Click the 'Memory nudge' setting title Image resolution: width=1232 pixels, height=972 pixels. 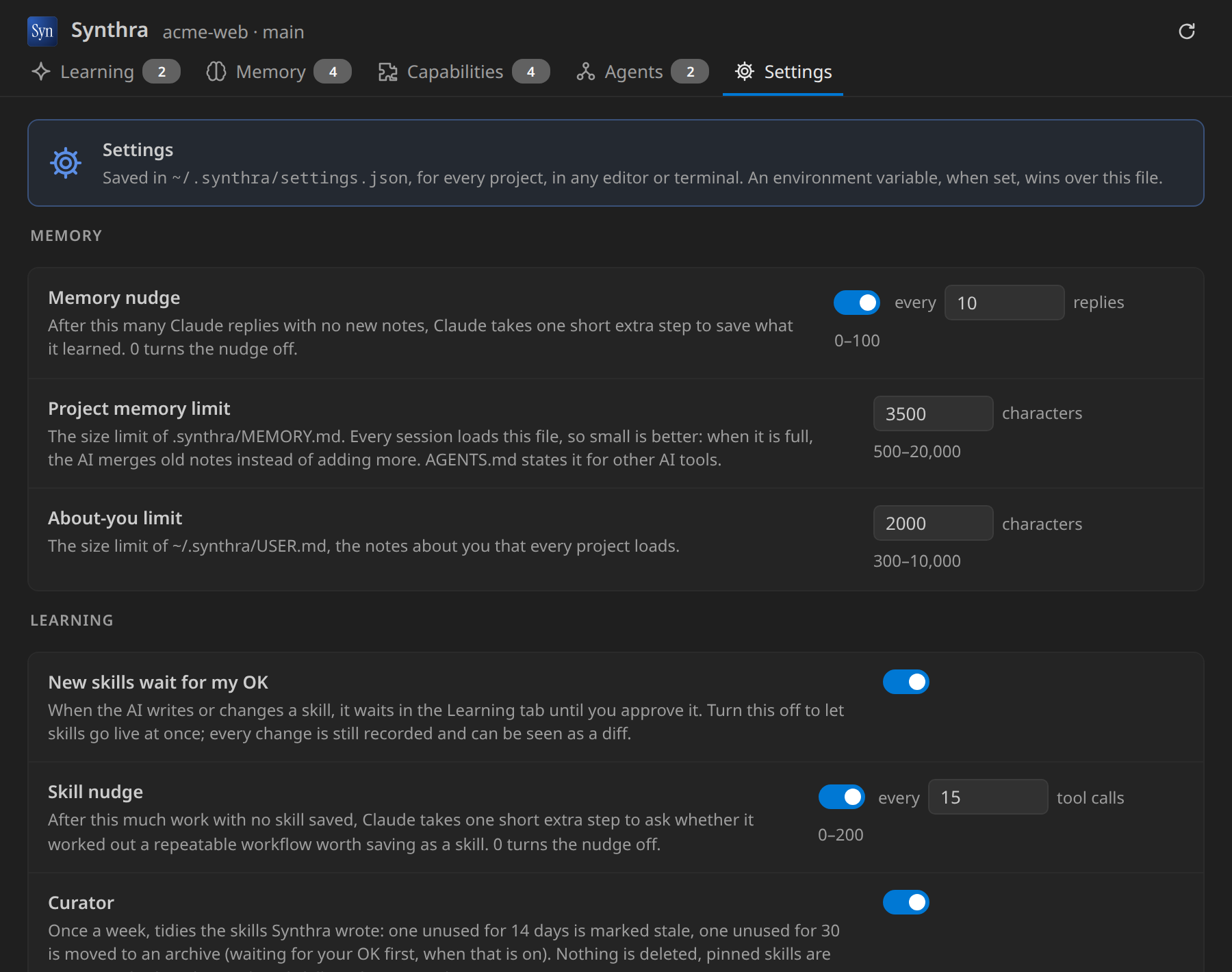tap(114, 298)
